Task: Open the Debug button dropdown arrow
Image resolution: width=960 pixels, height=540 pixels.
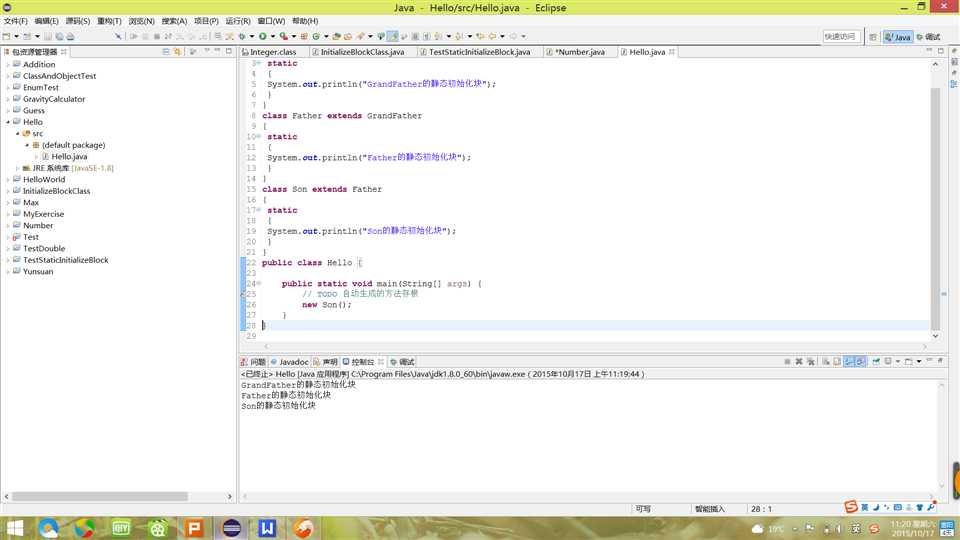Action: coord(252,36)
